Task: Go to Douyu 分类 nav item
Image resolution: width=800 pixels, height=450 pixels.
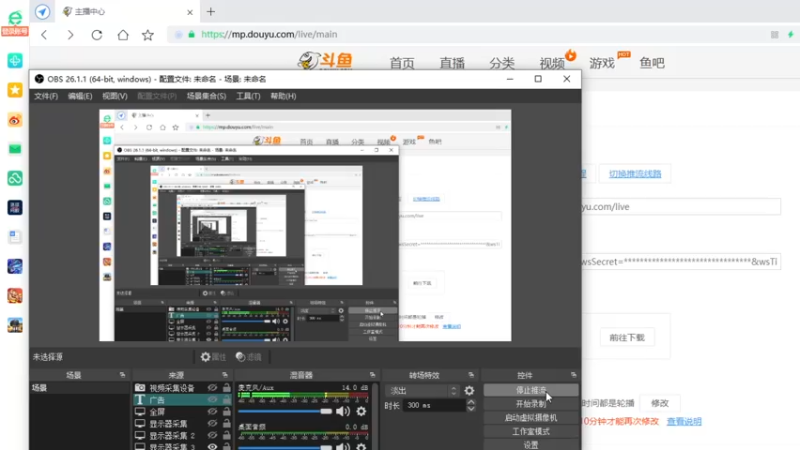Action: point(502,63)
